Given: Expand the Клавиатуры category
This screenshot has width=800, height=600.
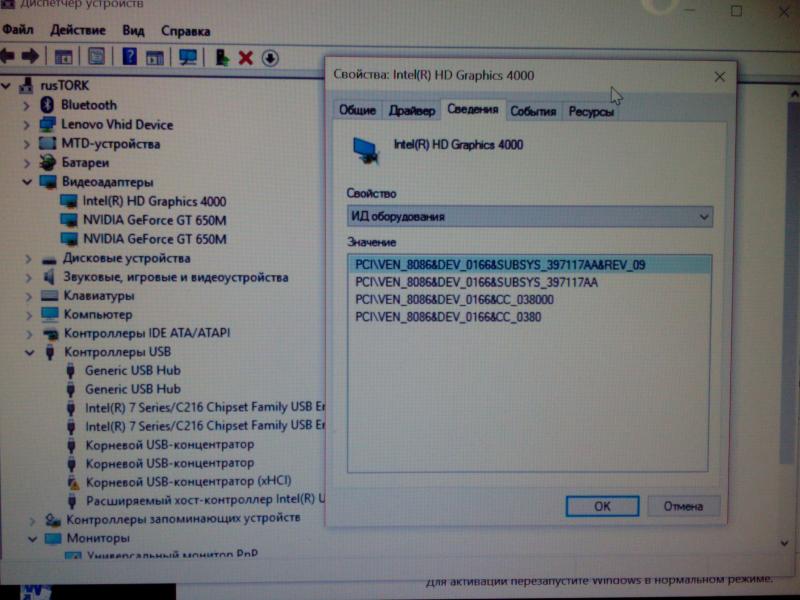Looking at the screenshot, I should (28, 296).
